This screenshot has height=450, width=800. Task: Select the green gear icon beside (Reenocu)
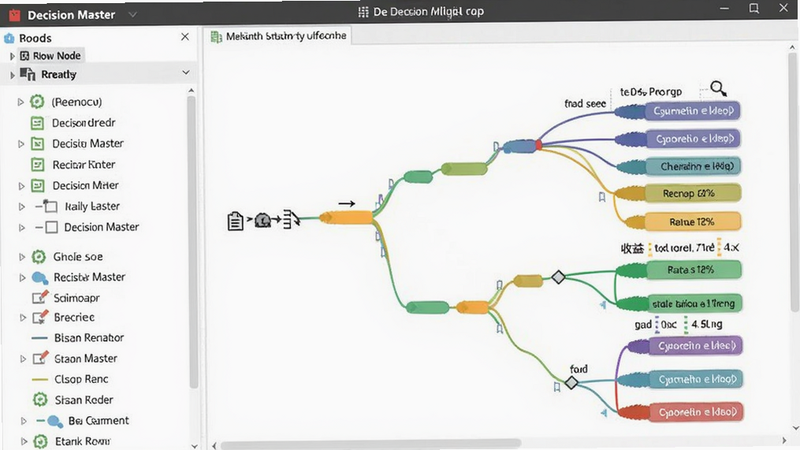tap(37, 102)
